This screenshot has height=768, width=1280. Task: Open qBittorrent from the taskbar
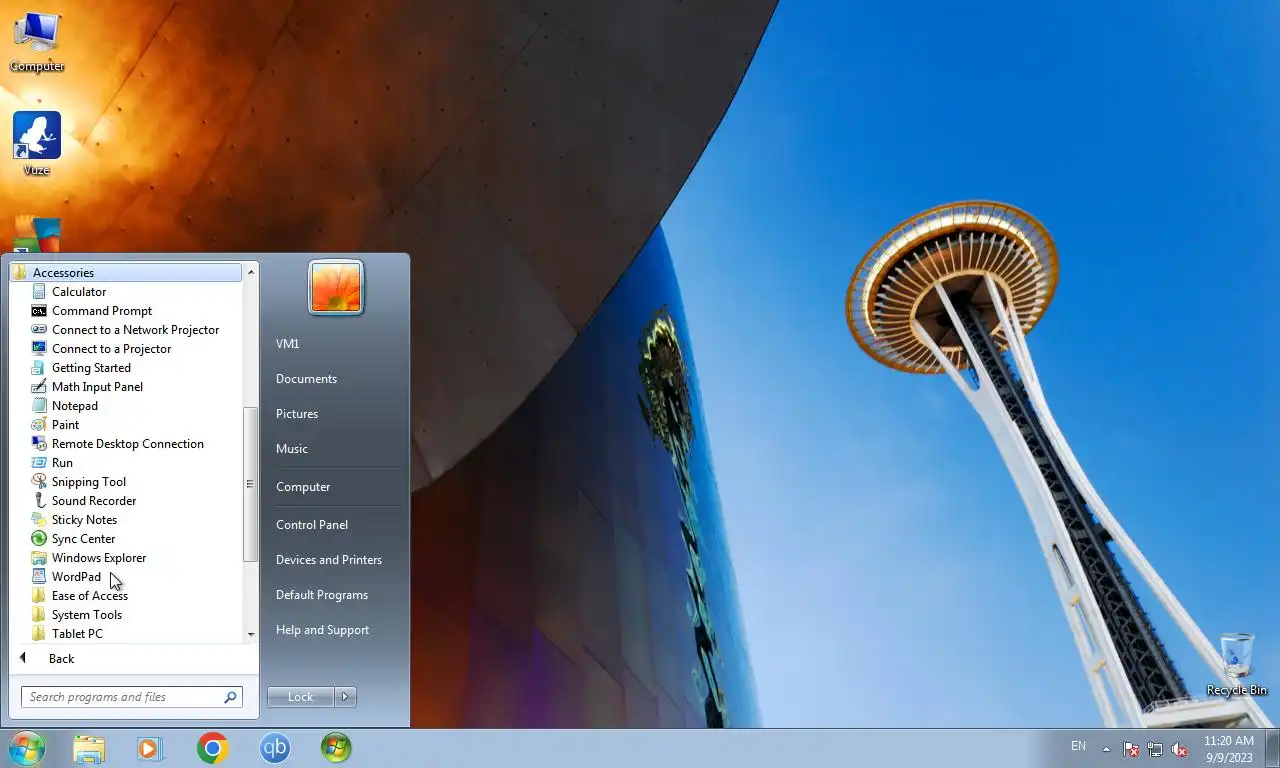pyautogui.click(x=274, y=748)
